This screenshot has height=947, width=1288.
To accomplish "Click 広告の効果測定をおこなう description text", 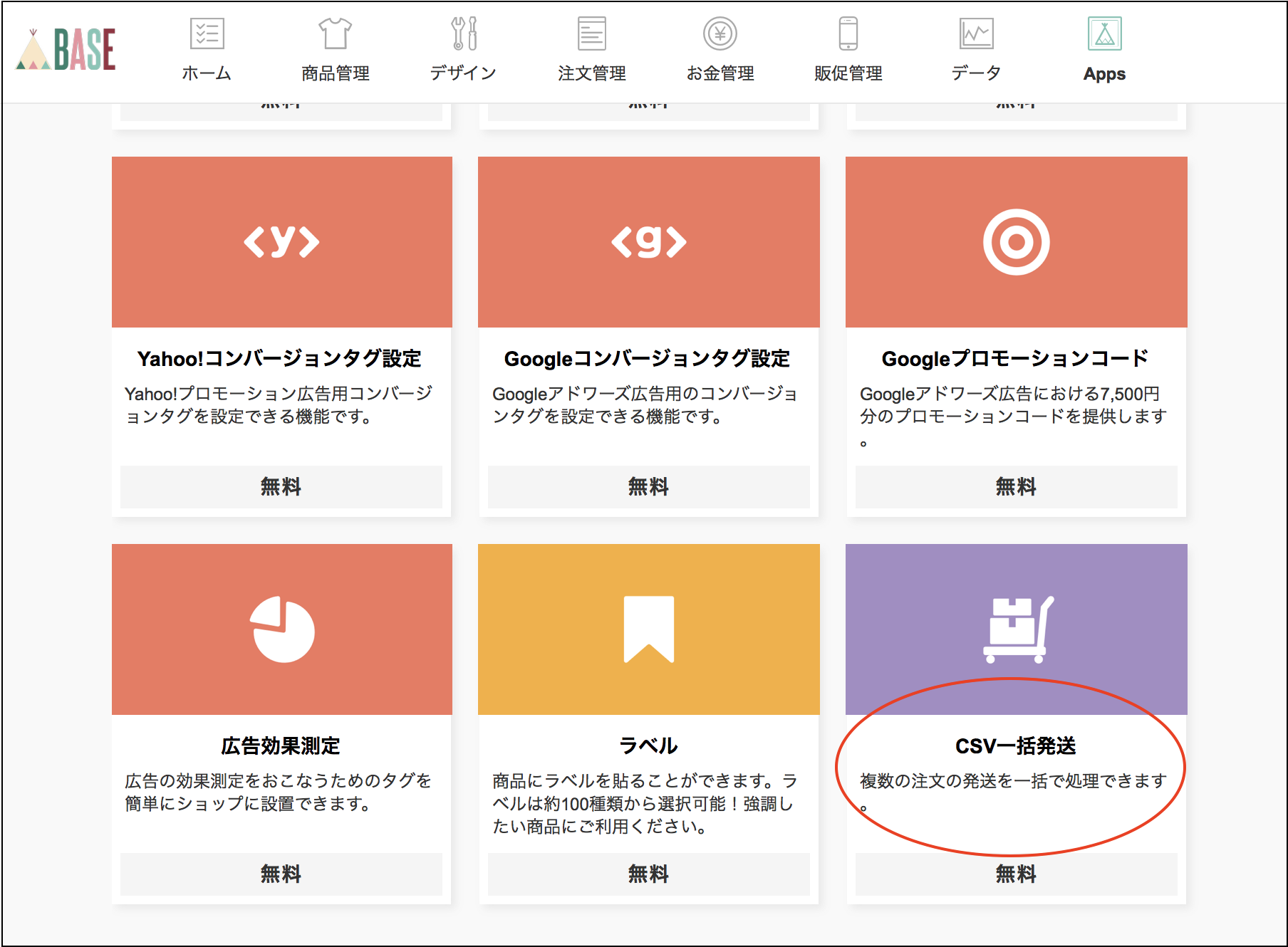I will click(279, 792).
